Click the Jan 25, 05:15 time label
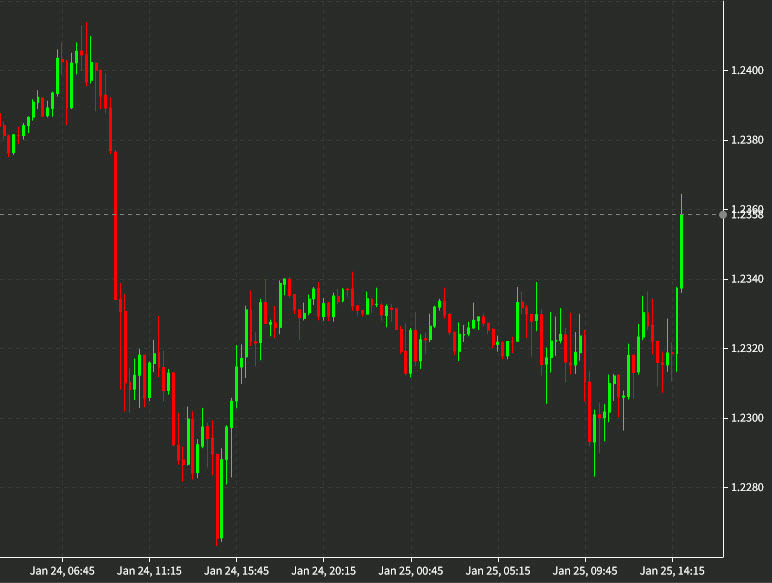The width and height of the screenshot is (772, 583). 498,571
